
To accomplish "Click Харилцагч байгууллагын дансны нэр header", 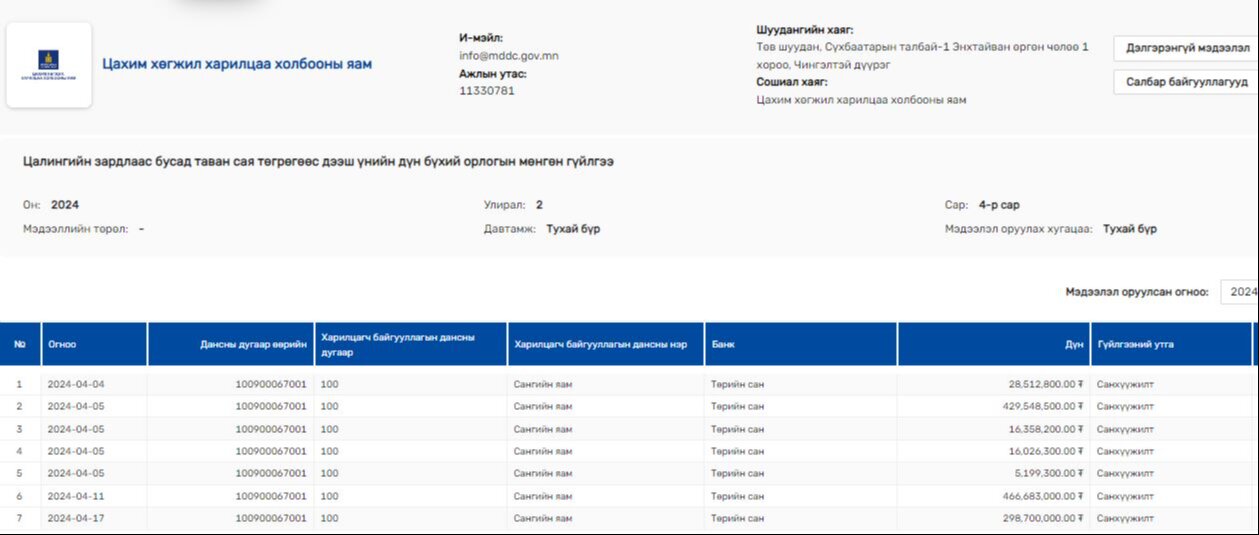I will point(600,344).
